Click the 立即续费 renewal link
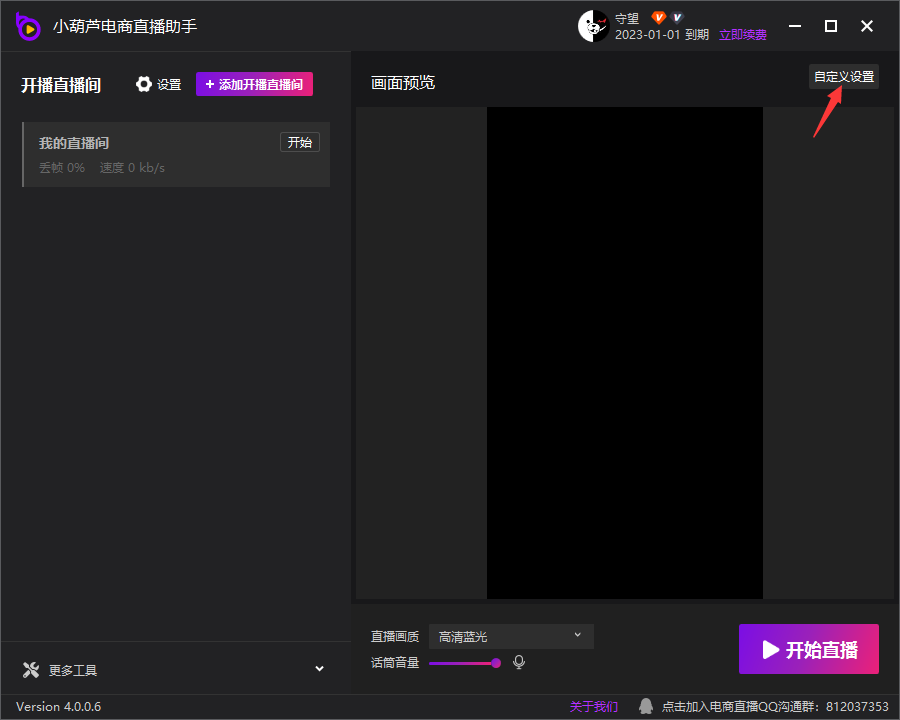This screenshot has width=900, height=720. (x=743, y=35)
